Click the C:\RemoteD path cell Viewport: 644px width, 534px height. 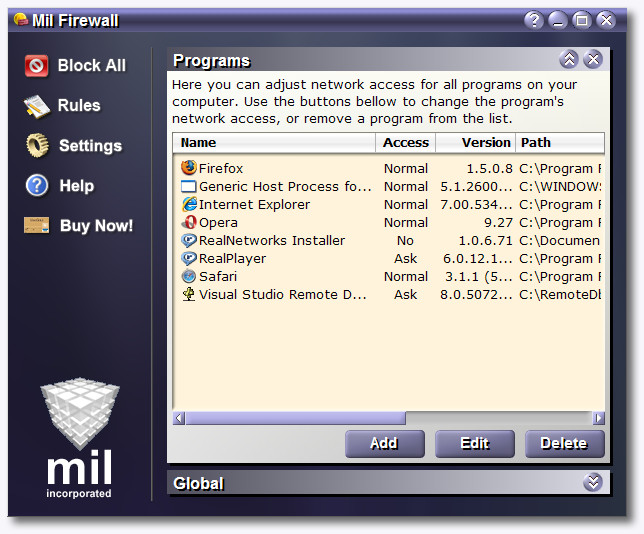click(x=560, y=295)
